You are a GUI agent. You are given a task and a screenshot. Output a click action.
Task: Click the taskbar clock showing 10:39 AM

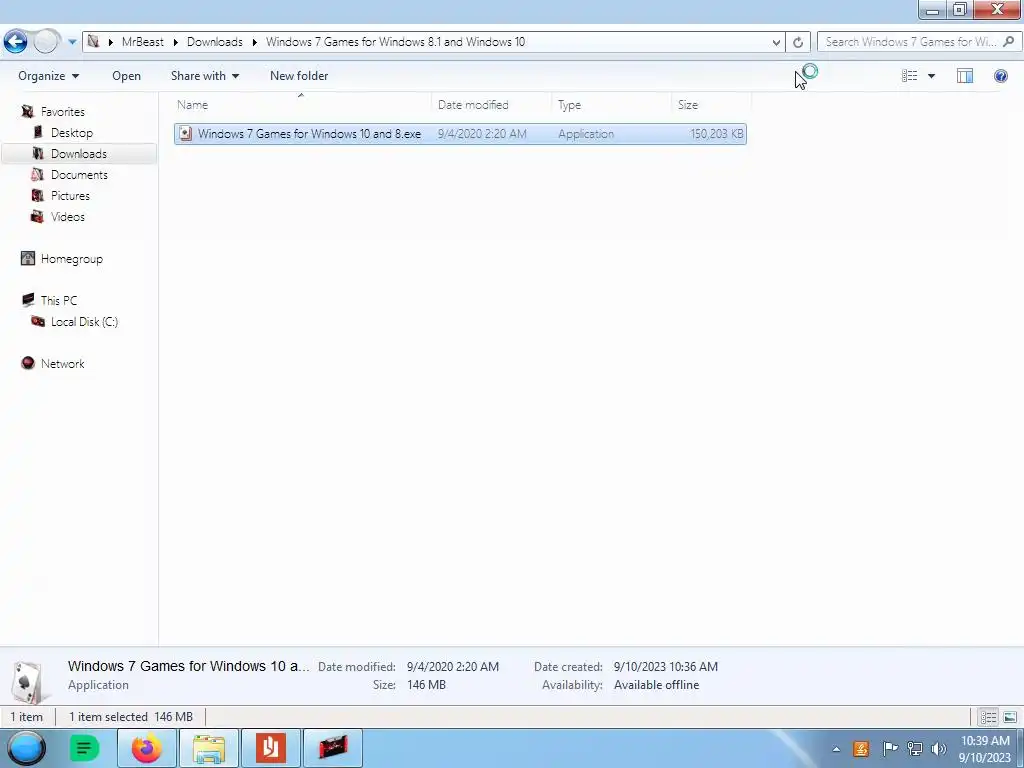[985, 749]
